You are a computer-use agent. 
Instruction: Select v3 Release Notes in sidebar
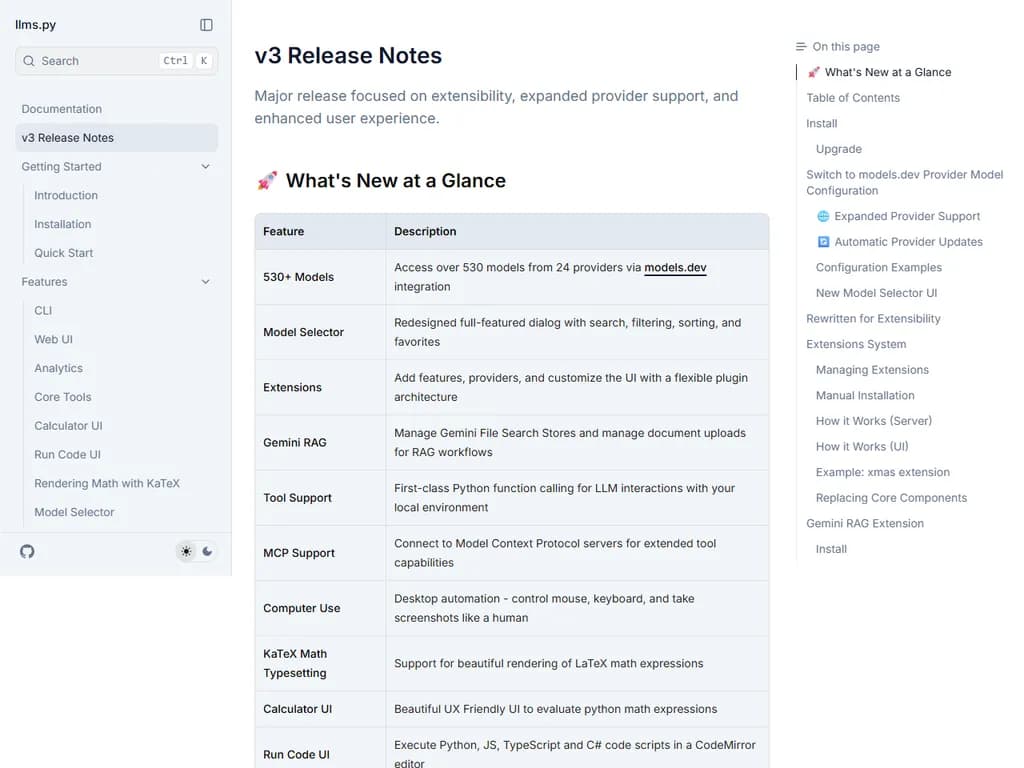tap(68, 138)
